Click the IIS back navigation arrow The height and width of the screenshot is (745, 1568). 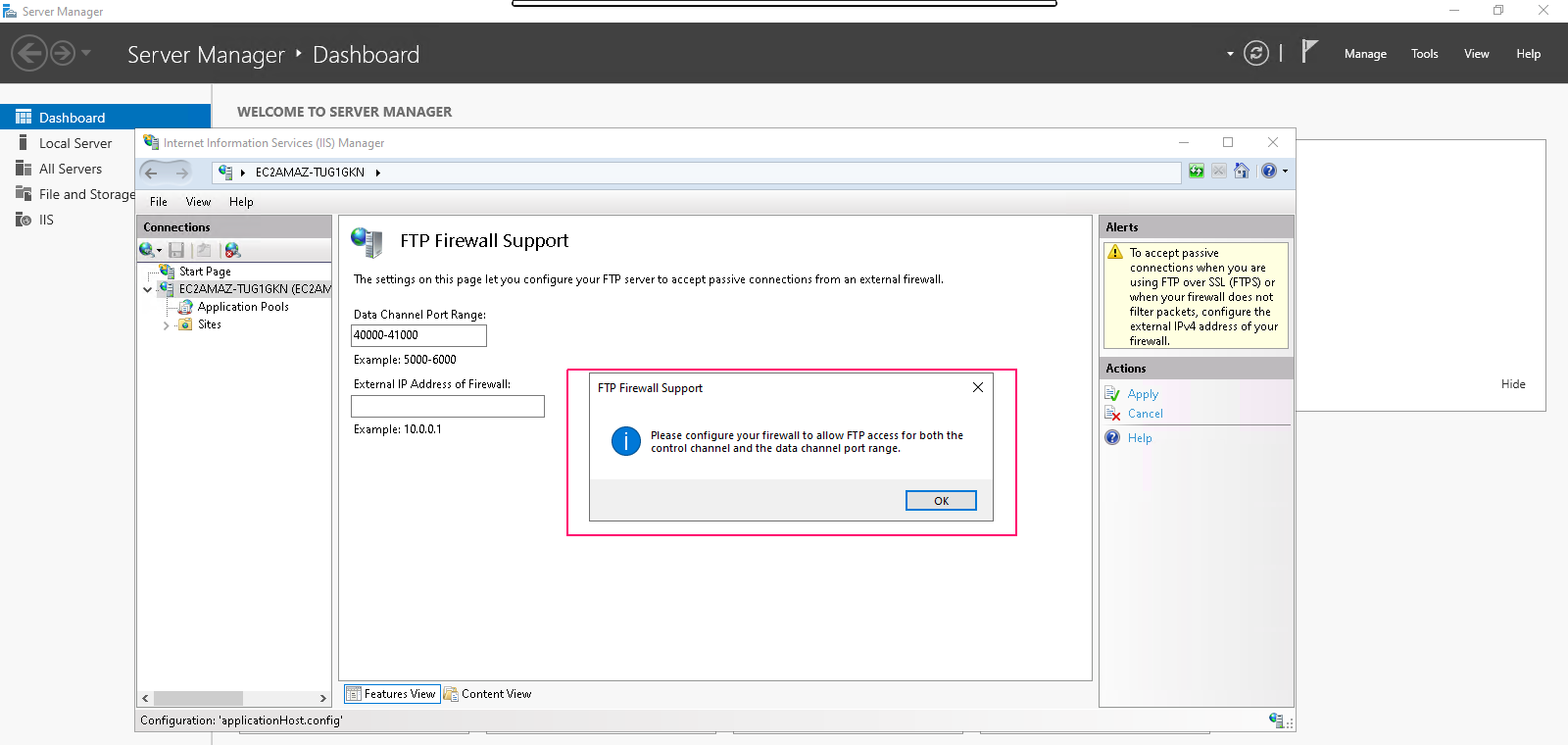pyautogui.click(x=151, y=173)
